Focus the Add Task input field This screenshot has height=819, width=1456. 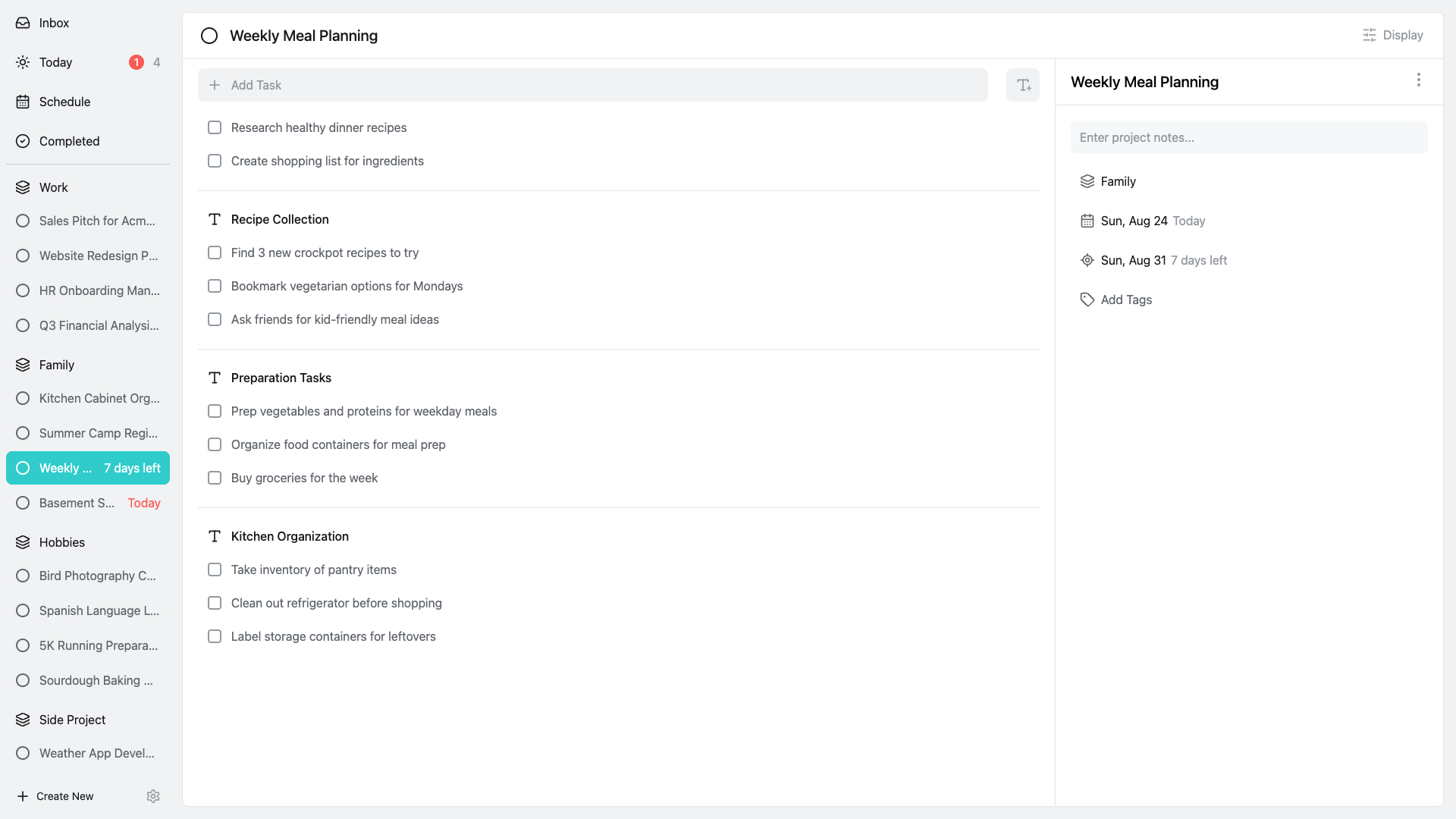tap(593, 85)
